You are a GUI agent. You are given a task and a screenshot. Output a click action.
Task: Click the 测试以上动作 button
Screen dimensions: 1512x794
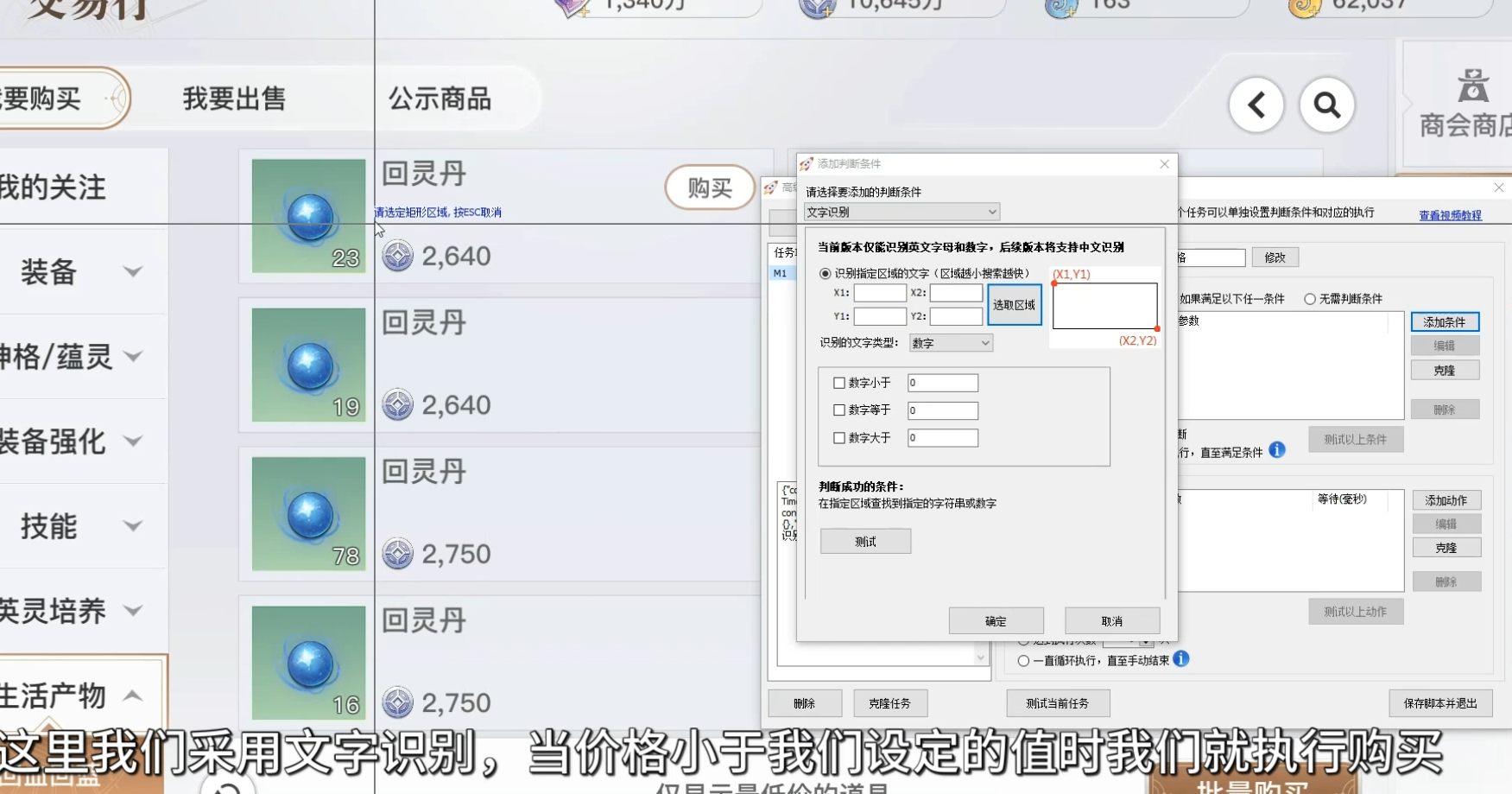1356,611
